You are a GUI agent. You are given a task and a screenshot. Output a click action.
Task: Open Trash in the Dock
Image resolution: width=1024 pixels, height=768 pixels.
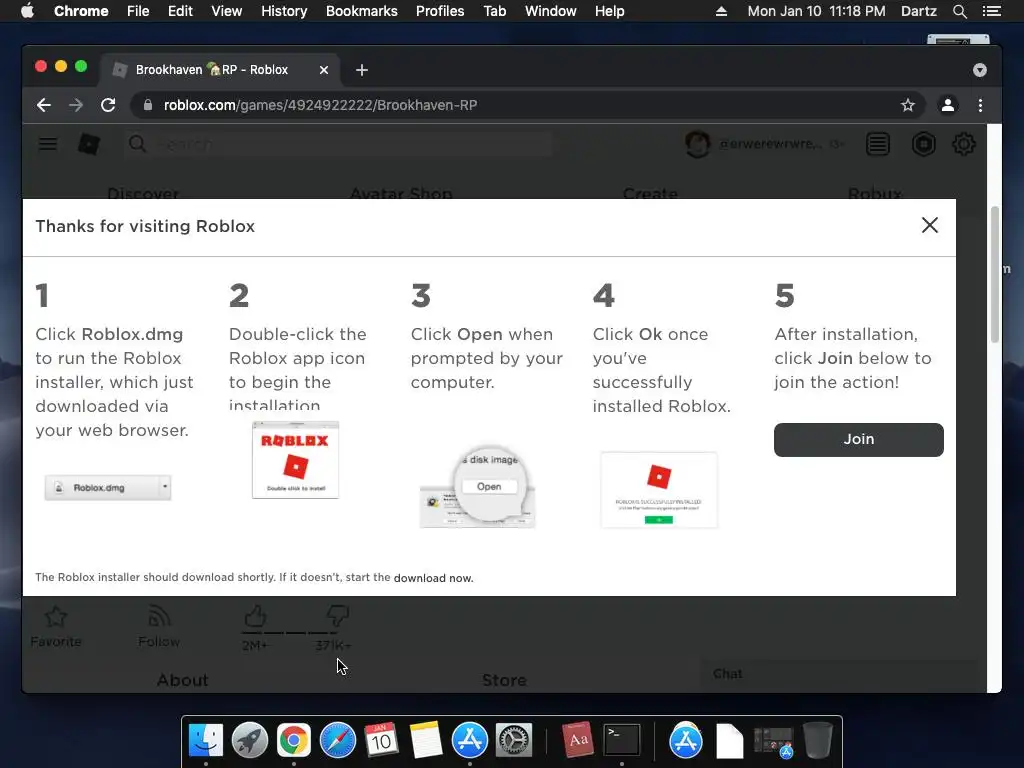pyautogui.click(x=817, y=741)
